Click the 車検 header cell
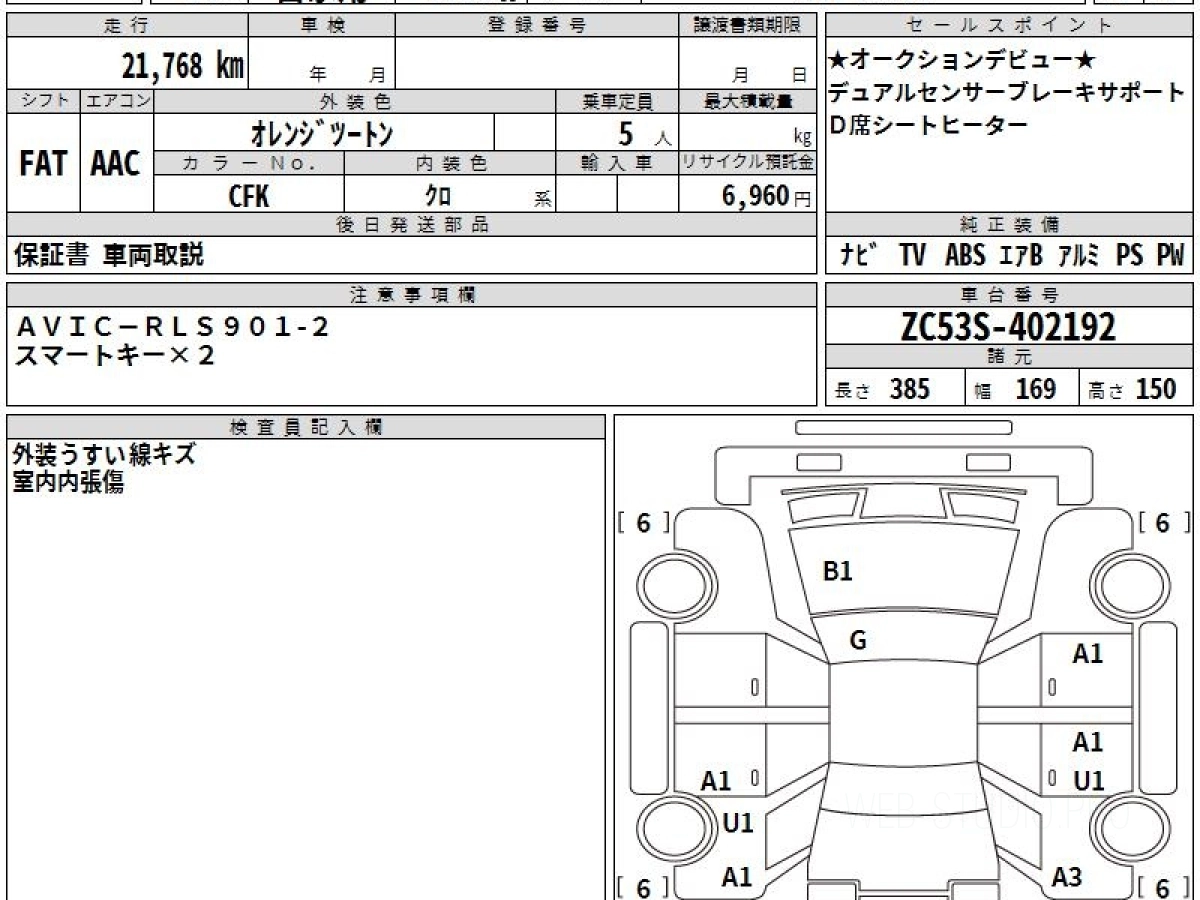1200x900 pixels. click(x=322, y=26)
